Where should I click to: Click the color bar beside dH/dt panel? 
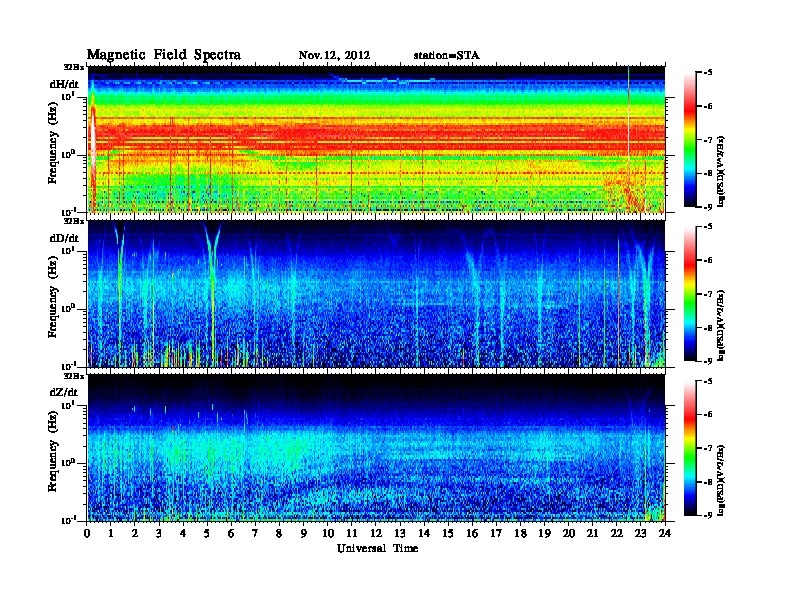[690, 140]
